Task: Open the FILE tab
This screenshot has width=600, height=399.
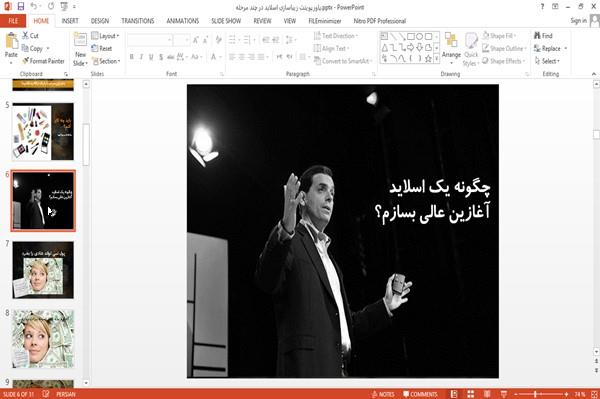Action: (13, 21)
